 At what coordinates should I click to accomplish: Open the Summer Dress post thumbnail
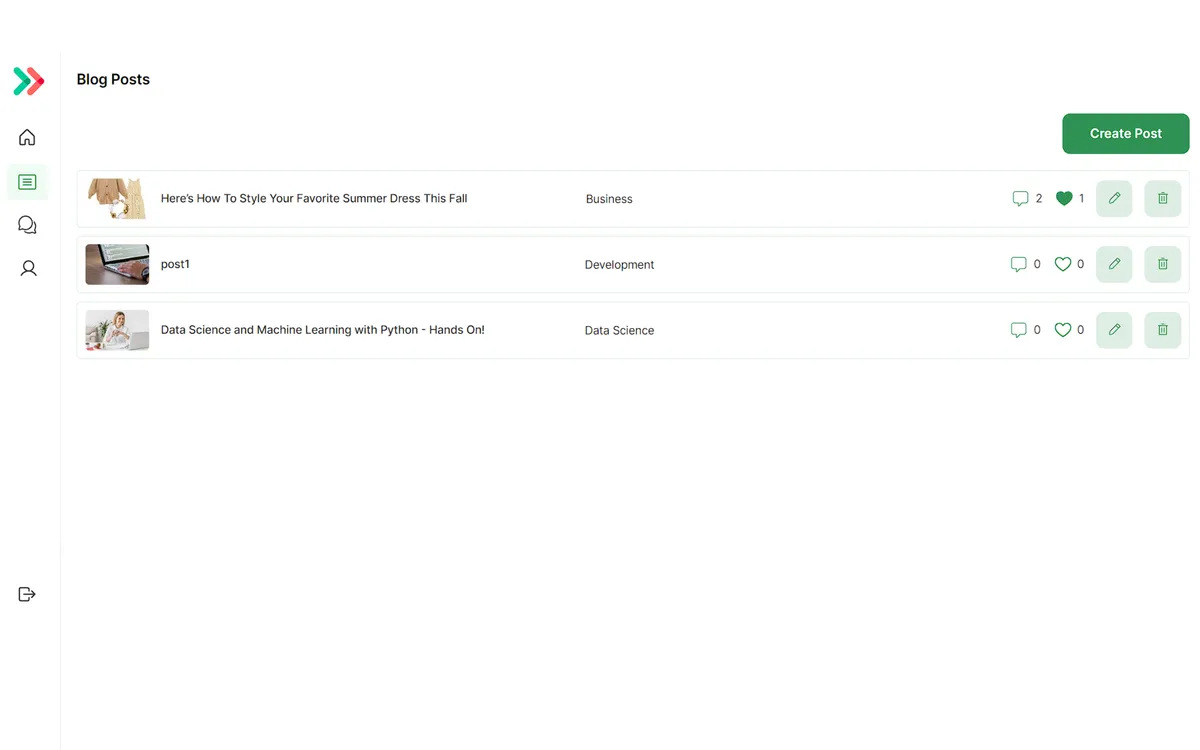[x=117, y=198]
